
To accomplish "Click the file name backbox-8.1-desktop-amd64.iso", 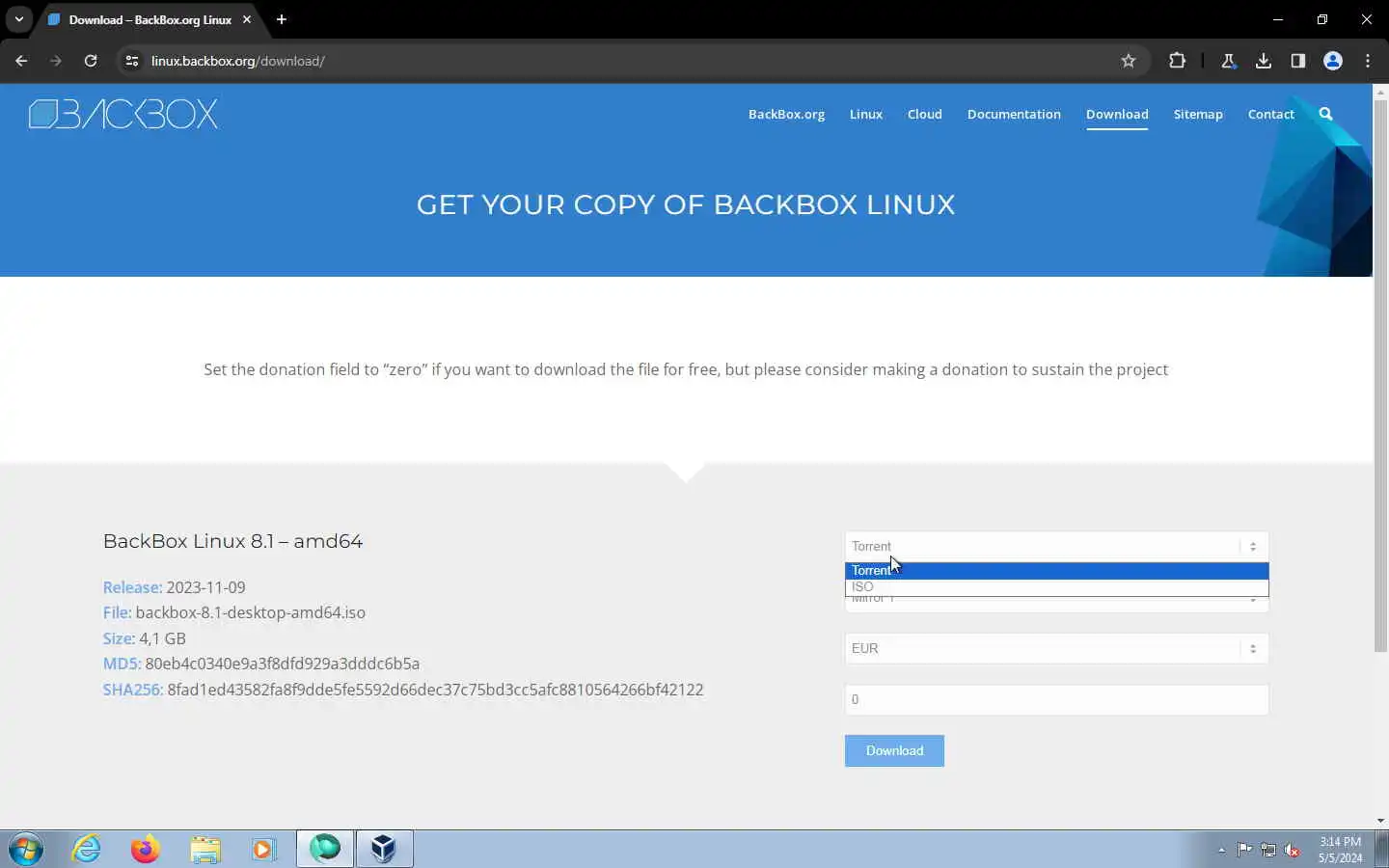I will point(251,612).
